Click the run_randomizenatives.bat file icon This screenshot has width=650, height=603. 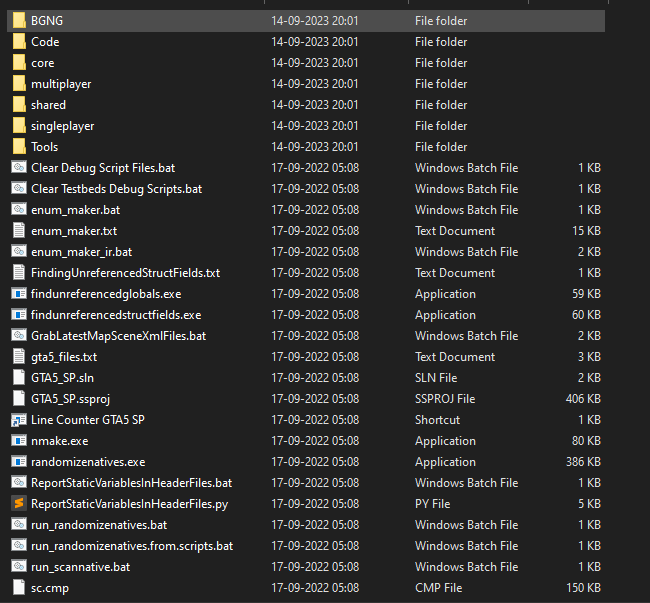[x=19, y=524]
